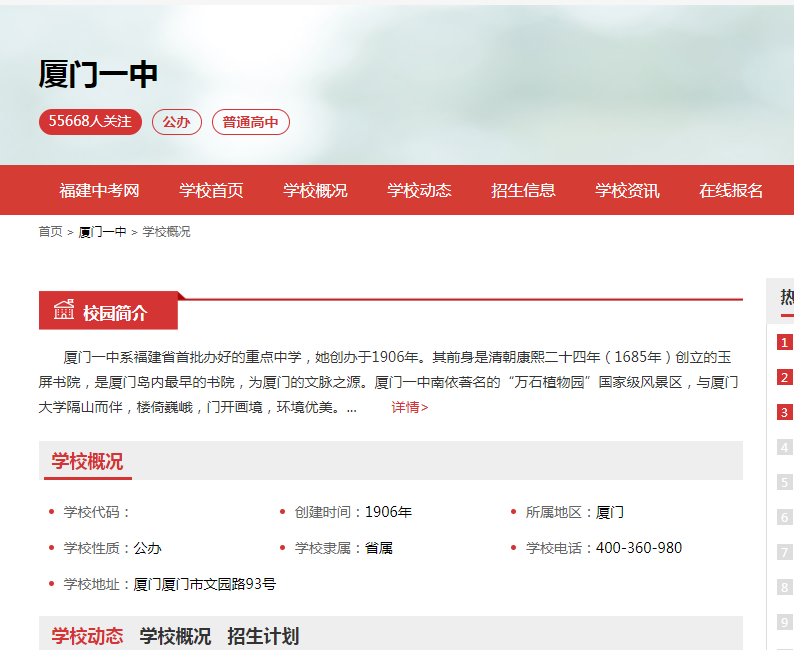Viewport: 794px width, 650px height.
Task: Click hot list rank 1 badge
Action: [x=784, y=342]
